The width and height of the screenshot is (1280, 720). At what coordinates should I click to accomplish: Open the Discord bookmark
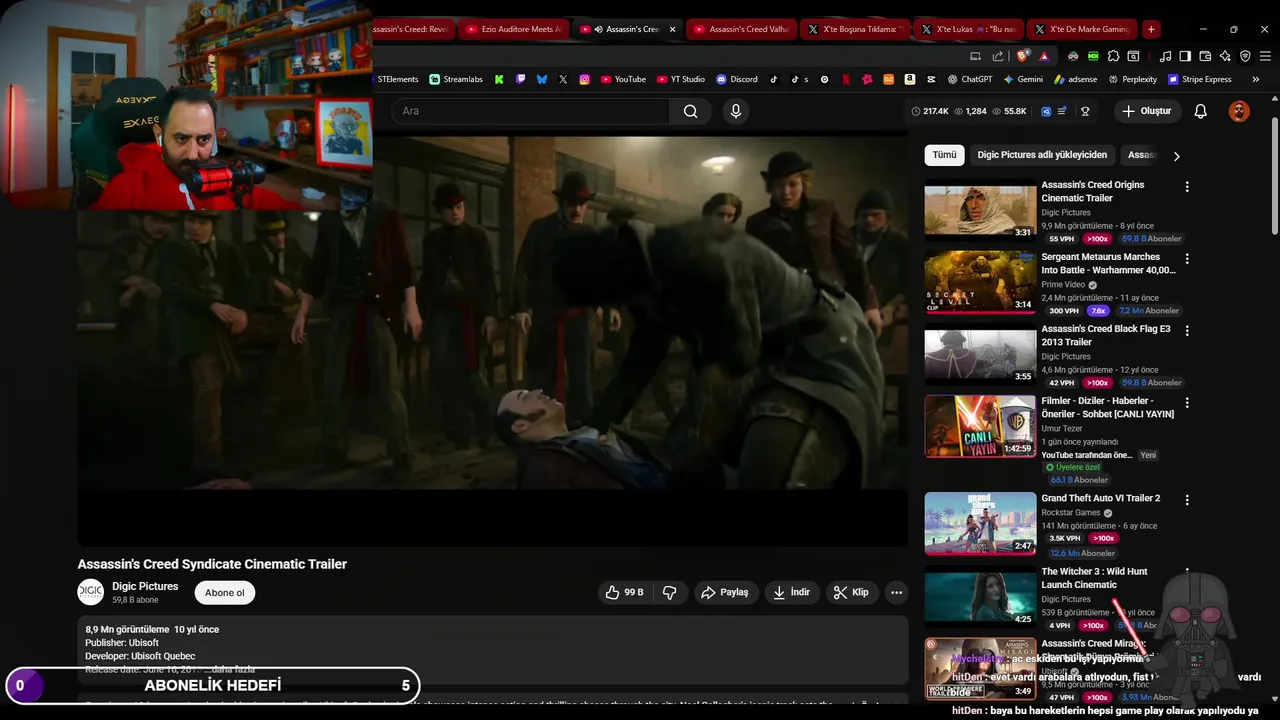[x=737, y=79]
